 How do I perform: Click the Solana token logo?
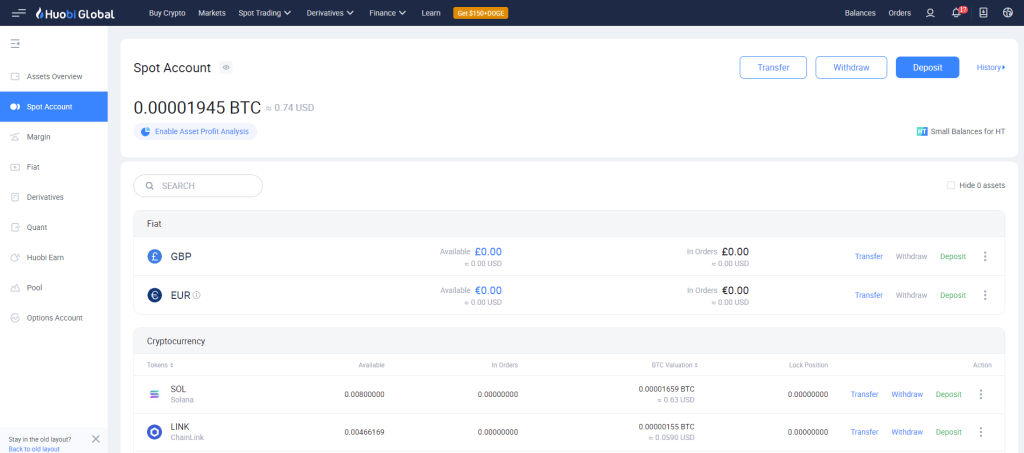[x=155, y=394]
